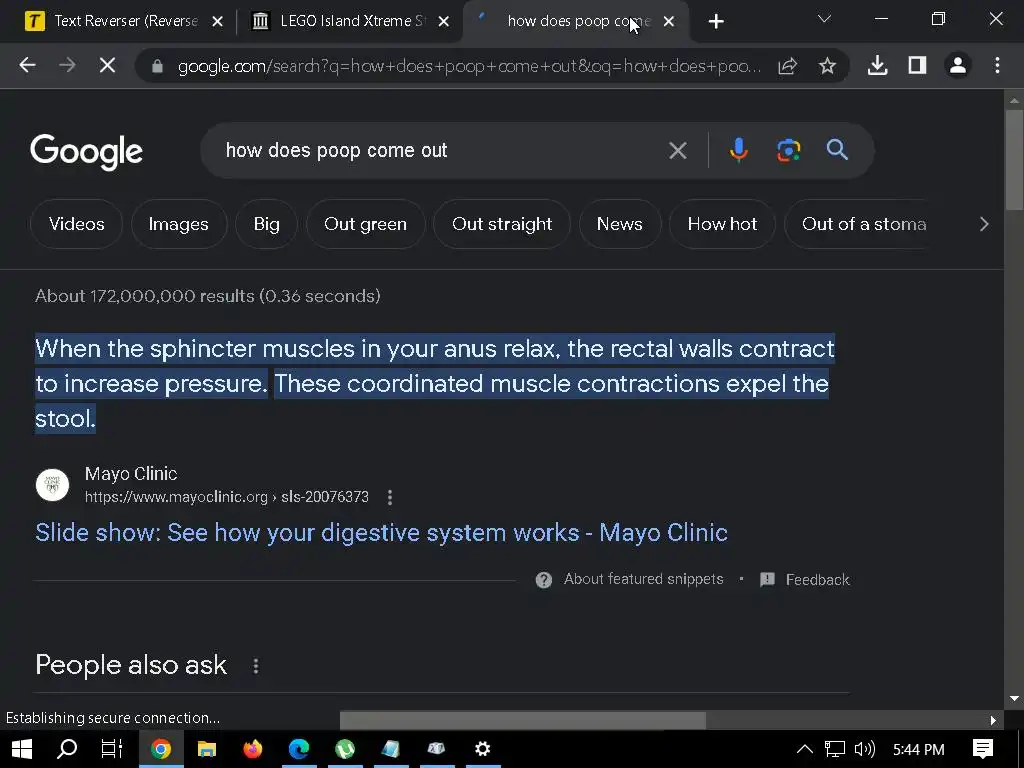The width and height of the screenshot is (1024, 768).
Task: Open volume control in system tray
Action: click(865, 749)
